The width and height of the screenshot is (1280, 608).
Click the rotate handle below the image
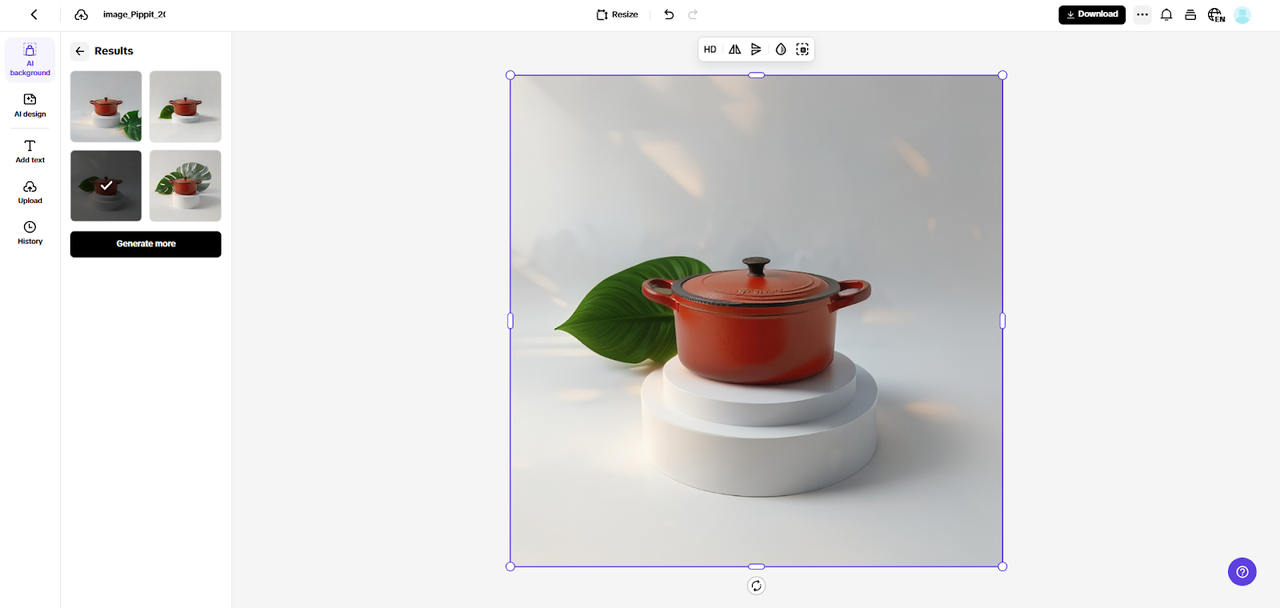(x=756, y=586)
